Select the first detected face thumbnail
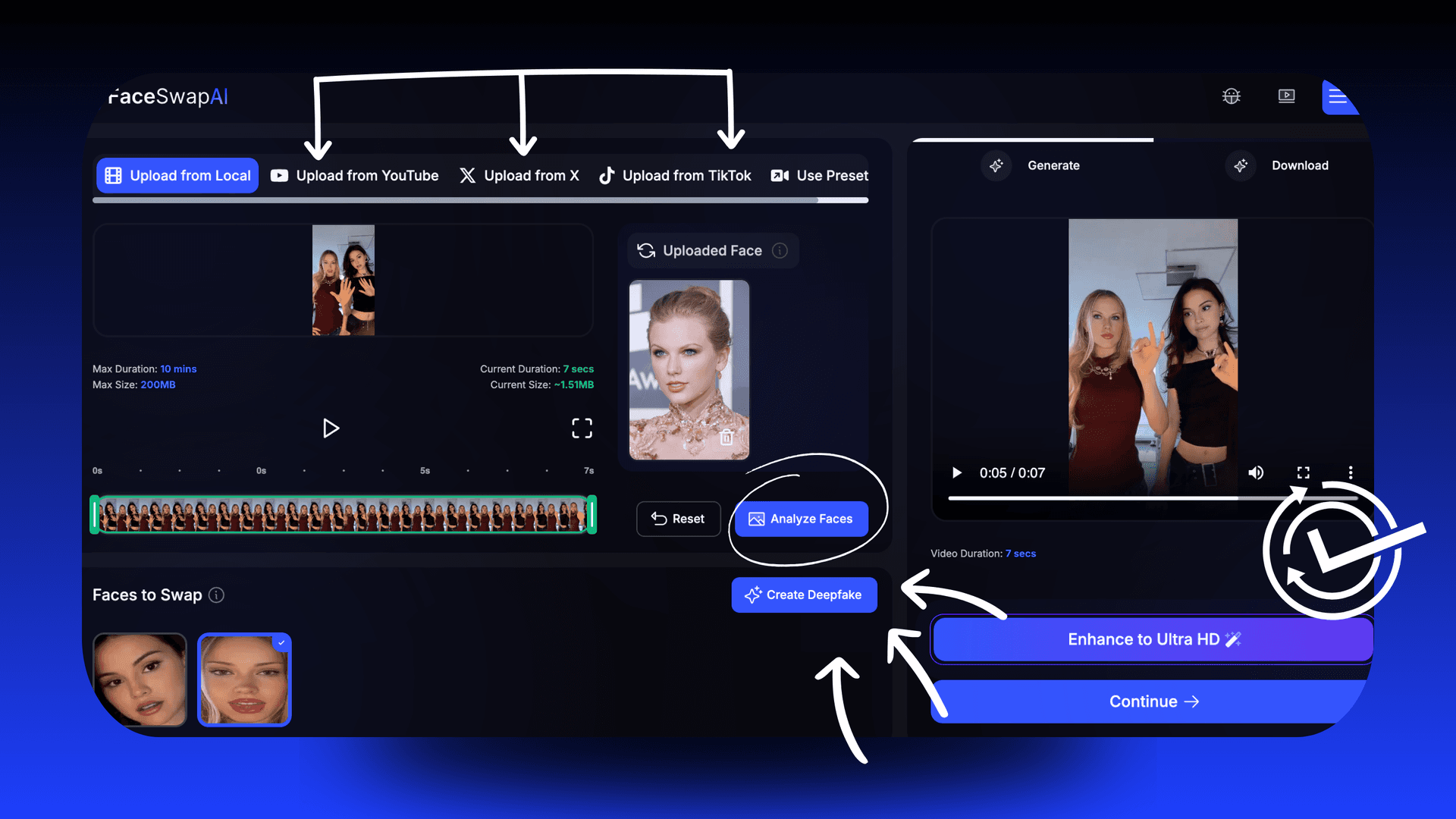The height and width of the screenshot is (819, 1456). pyautogui.click(x=140, y=679)
